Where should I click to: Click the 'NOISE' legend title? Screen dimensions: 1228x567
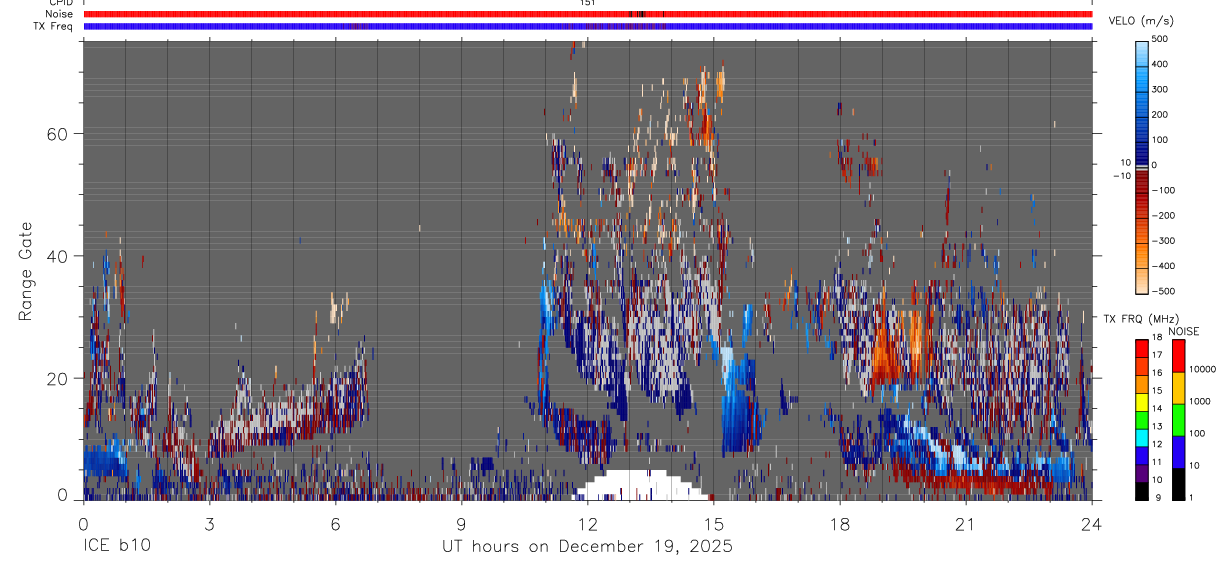pyautogui.click(x=1182, y=331)
